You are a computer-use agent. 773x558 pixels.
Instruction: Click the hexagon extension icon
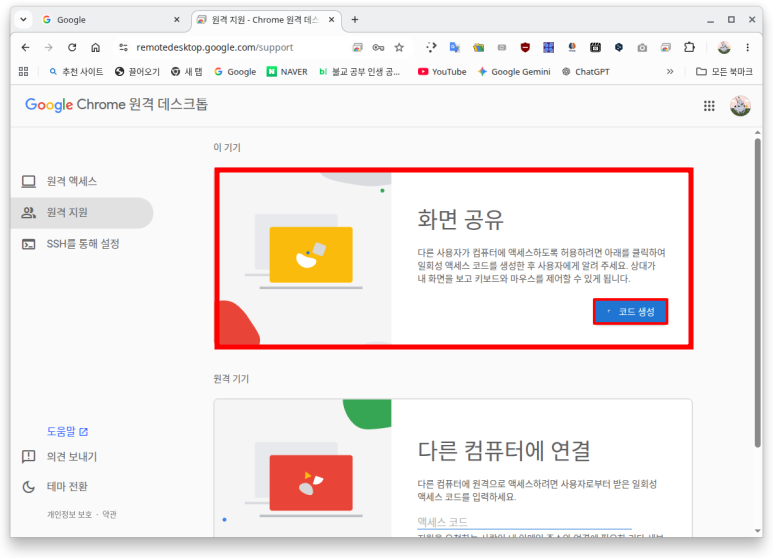point(619,47)
